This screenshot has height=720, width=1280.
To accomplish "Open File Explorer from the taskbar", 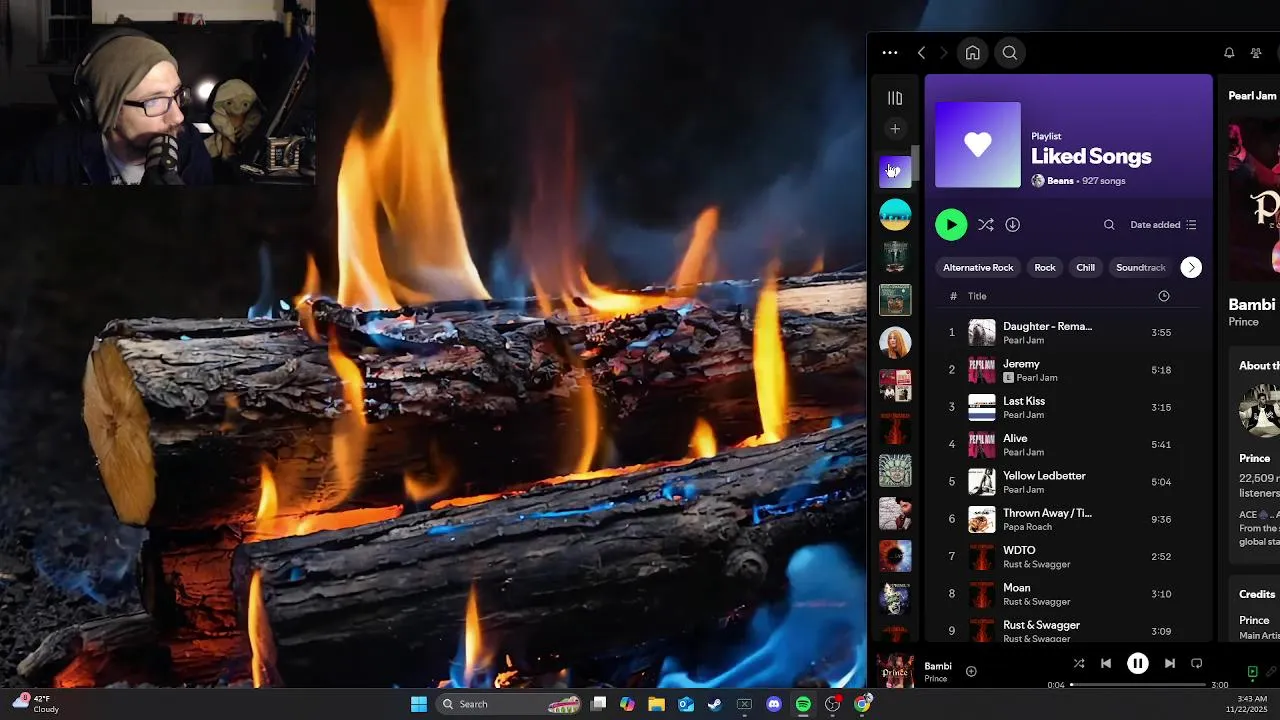I will click(x=656, y=704).
